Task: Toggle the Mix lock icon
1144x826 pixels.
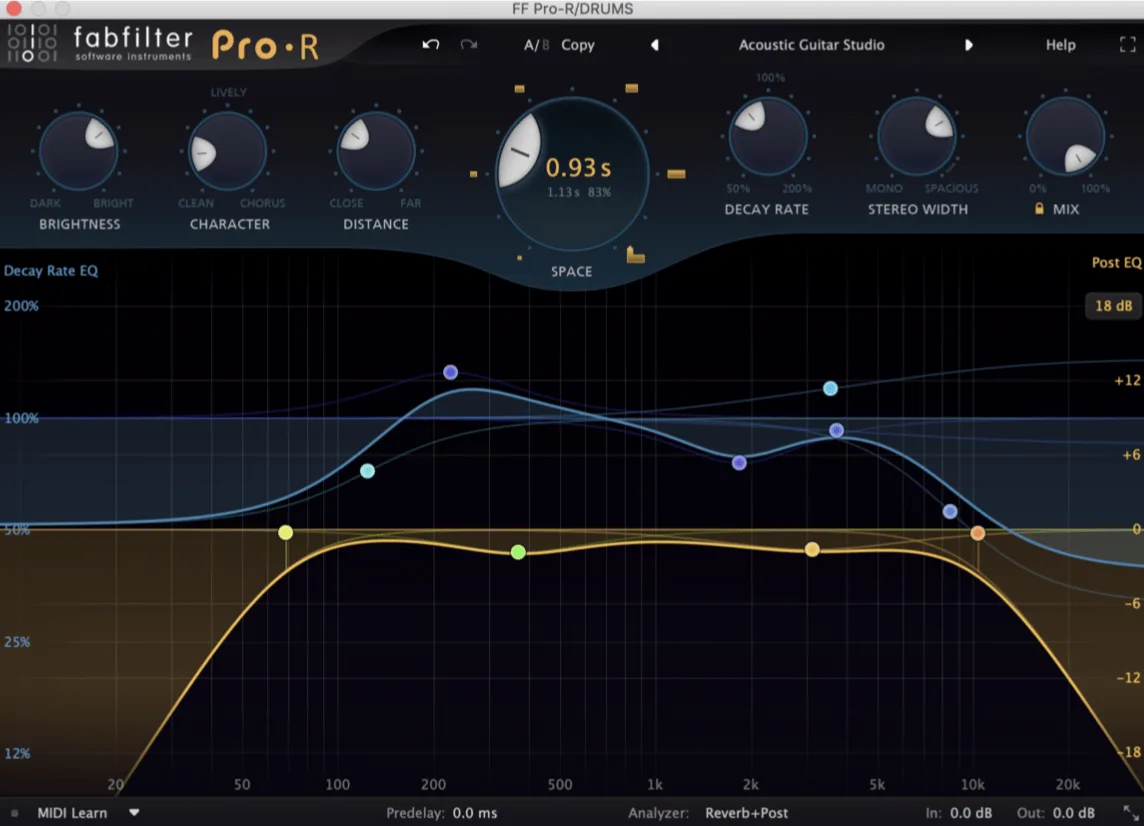Action: point(1039,209)
